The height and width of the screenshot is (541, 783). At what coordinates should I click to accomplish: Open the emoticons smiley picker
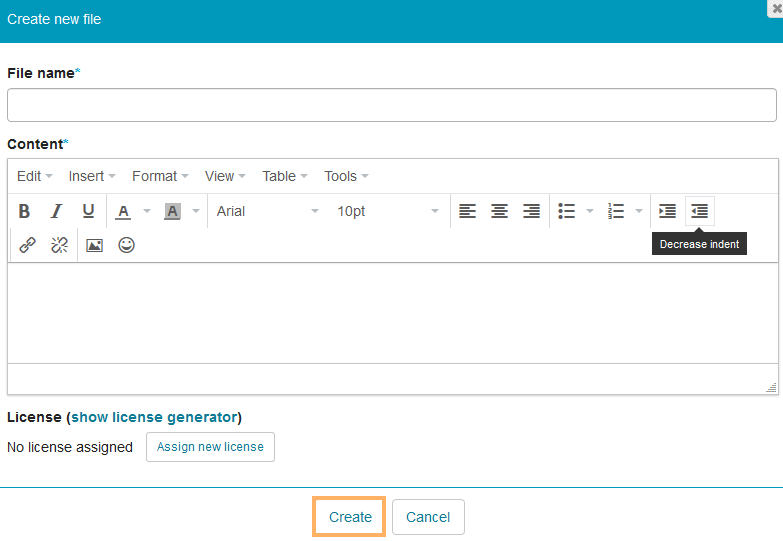point(126,245)
